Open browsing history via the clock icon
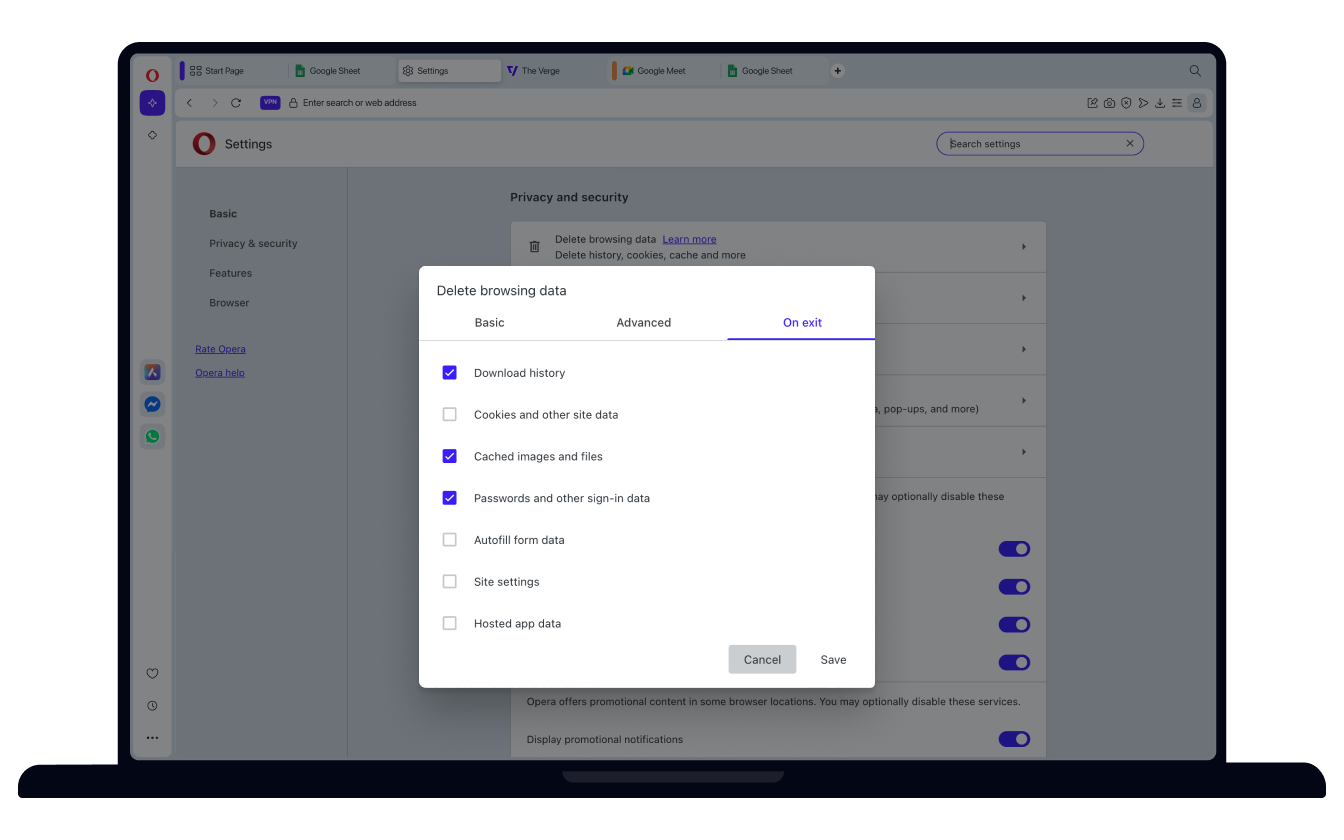 (x=152, y=705)
